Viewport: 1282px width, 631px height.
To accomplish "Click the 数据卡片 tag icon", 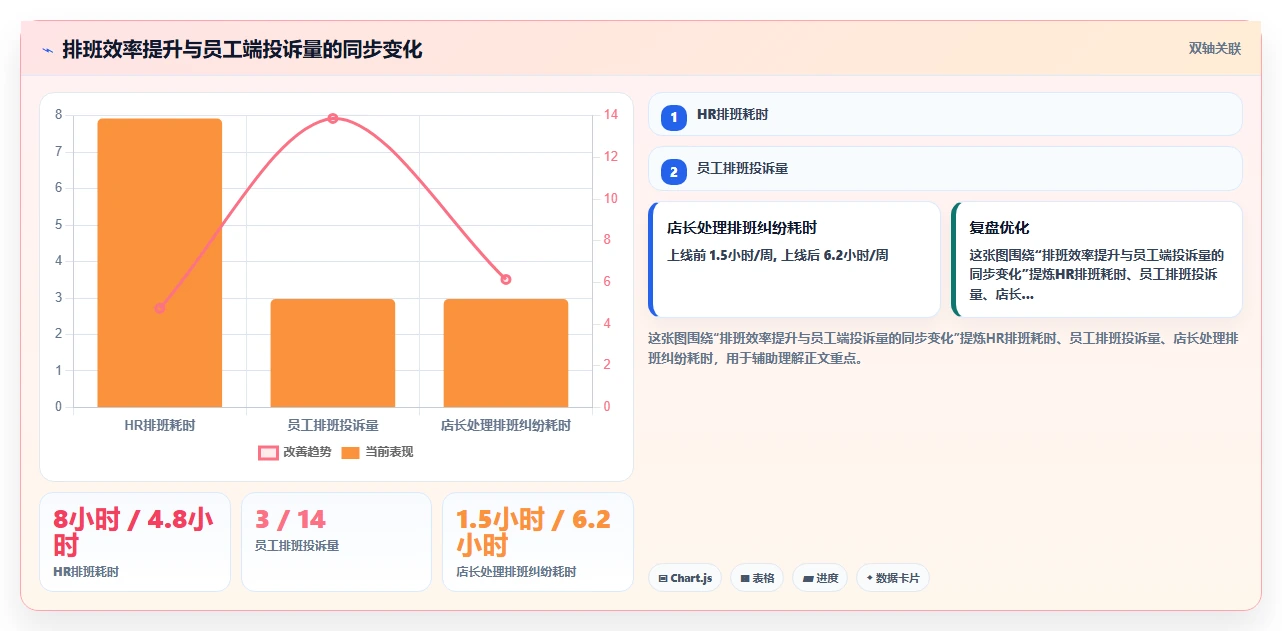I will 870,578.
